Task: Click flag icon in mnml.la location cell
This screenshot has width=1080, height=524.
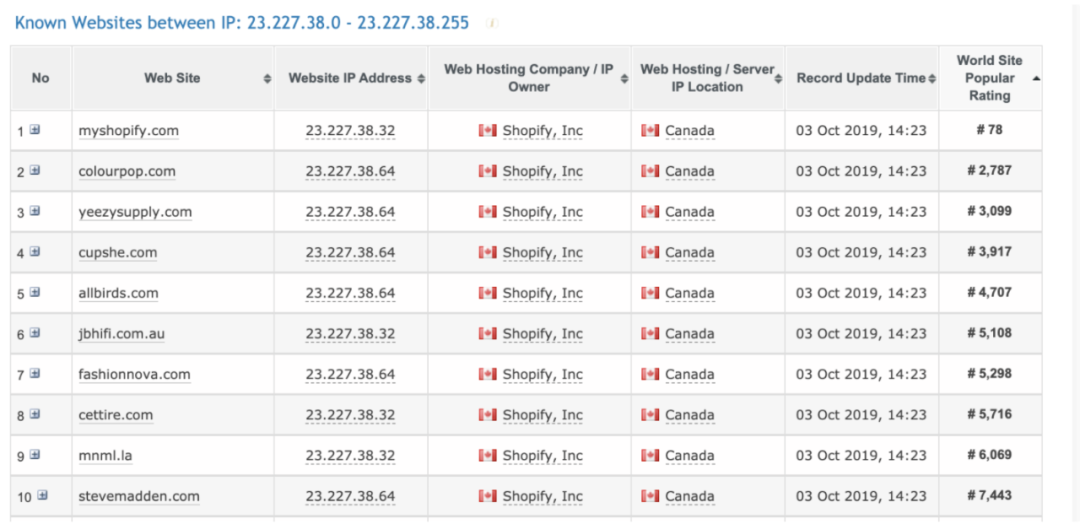Action: 650,456
